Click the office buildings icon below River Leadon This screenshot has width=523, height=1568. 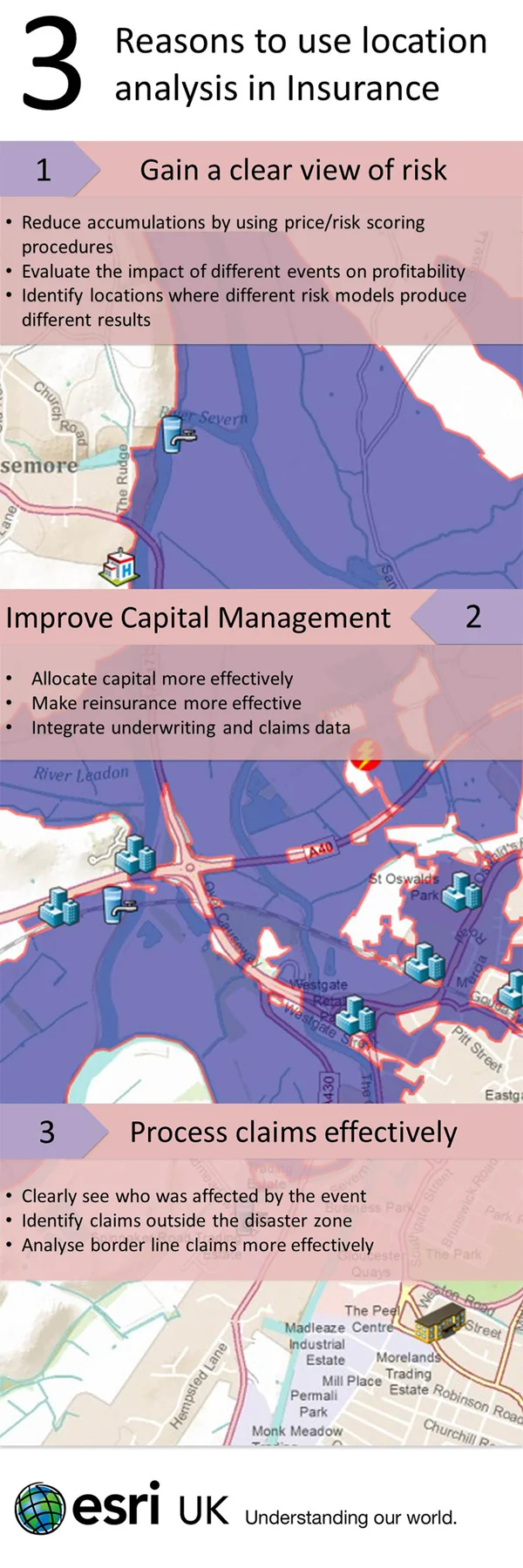[x=135, y=855]
